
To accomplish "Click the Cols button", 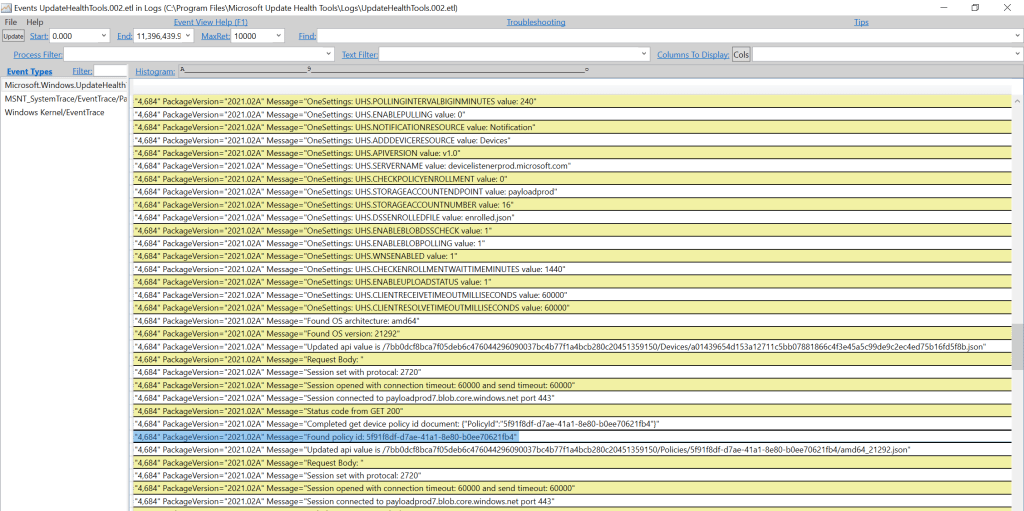I will coord(741,54).
